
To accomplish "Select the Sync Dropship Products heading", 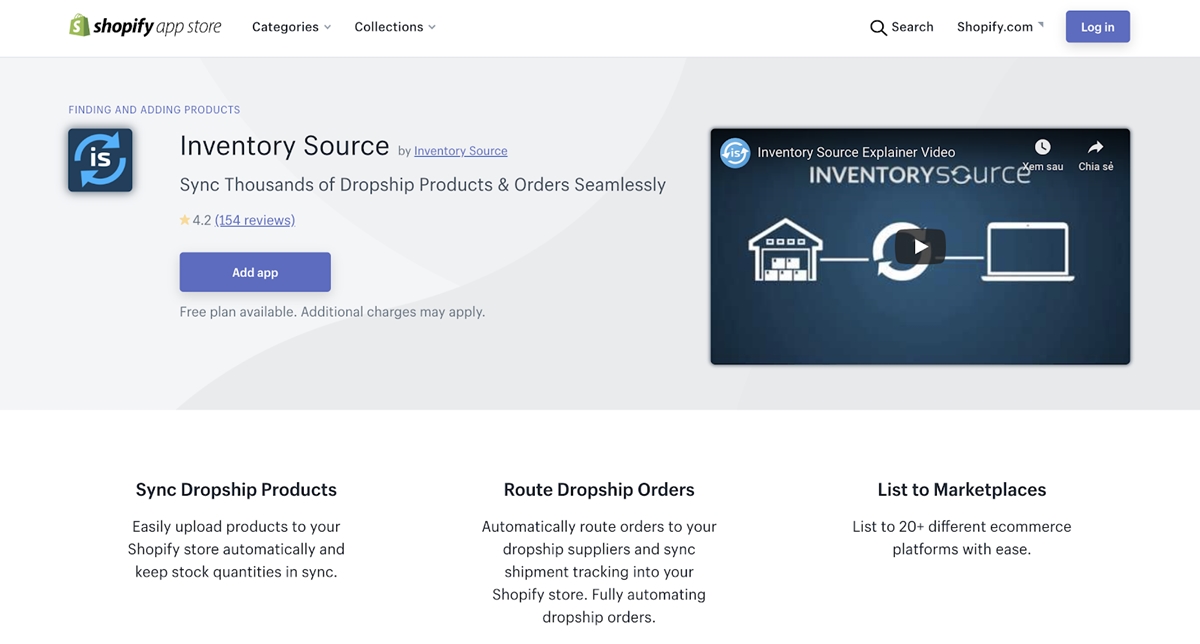I will tap(236, 490).
